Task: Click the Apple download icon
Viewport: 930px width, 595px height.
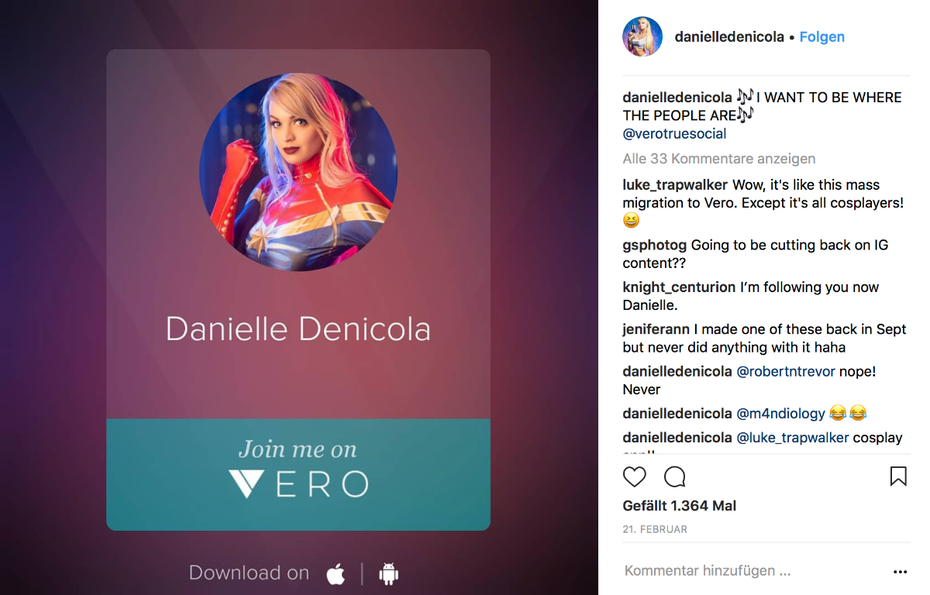Action: coord(336,574)
